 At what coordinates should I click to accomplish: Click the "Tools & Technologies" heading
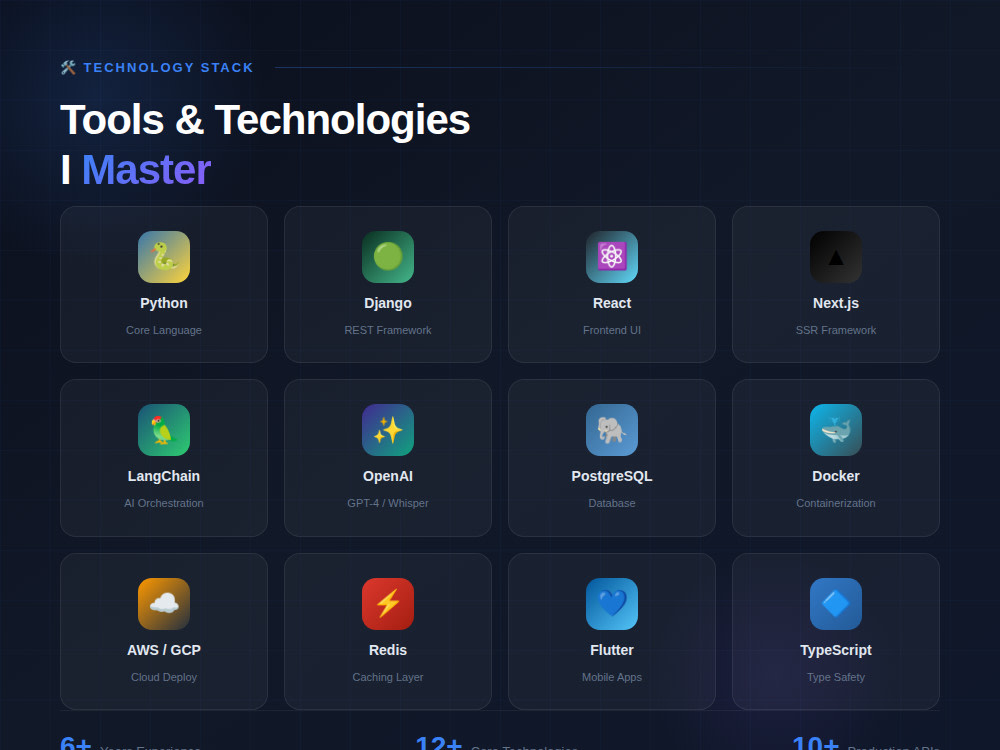tap(265, 120)
